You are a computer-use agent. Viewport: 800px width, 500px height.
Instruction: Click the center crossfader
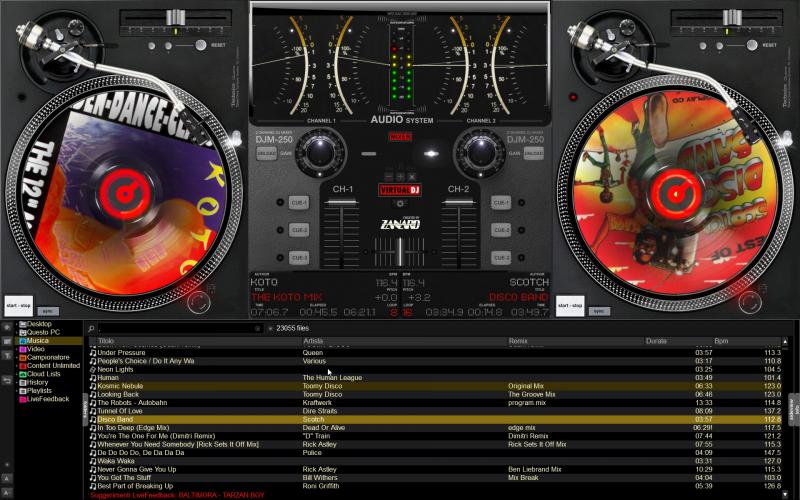coord(400,252)
